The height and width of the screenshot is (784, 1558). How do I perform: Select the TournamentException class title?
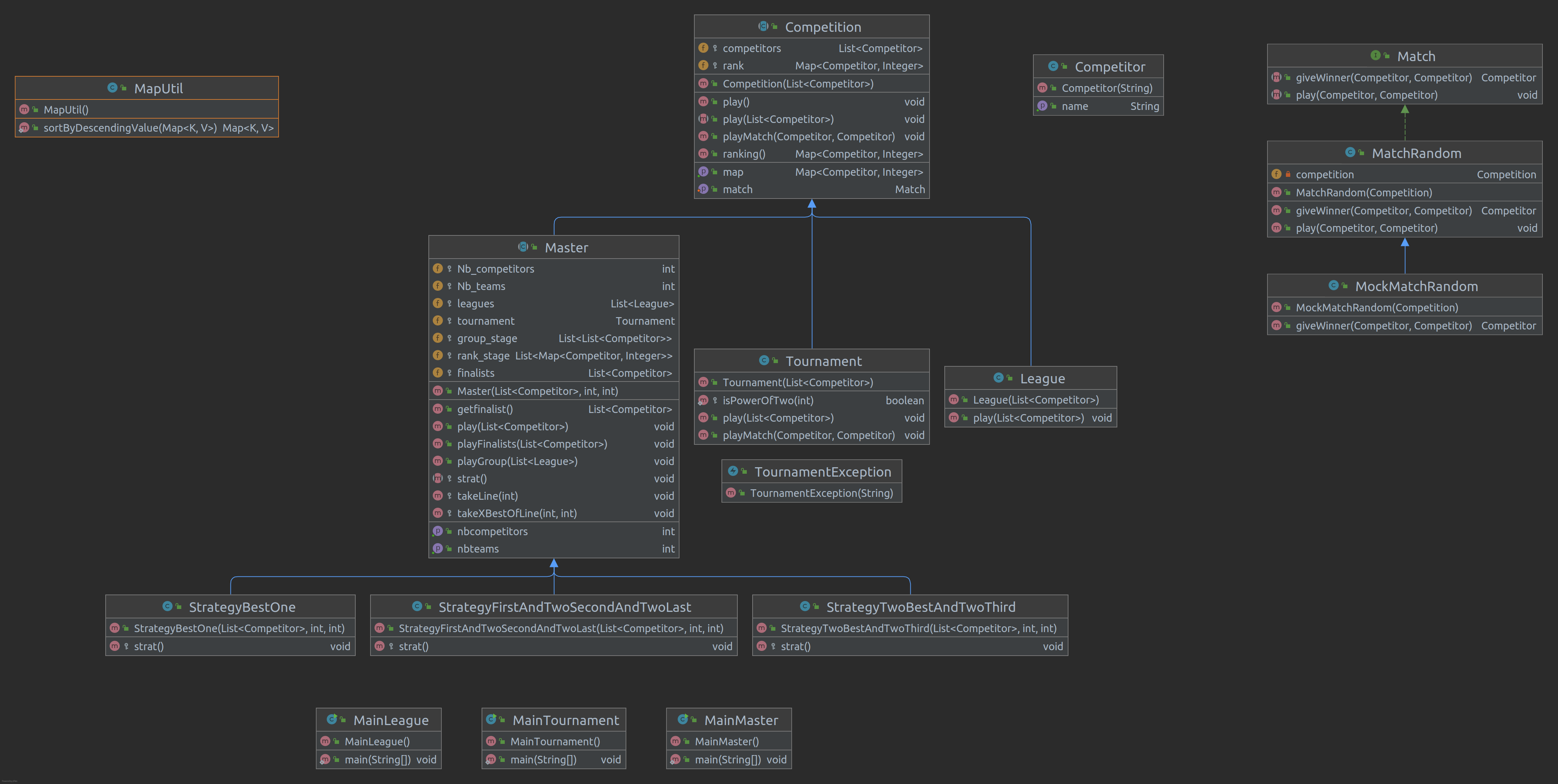pos(822,472)
